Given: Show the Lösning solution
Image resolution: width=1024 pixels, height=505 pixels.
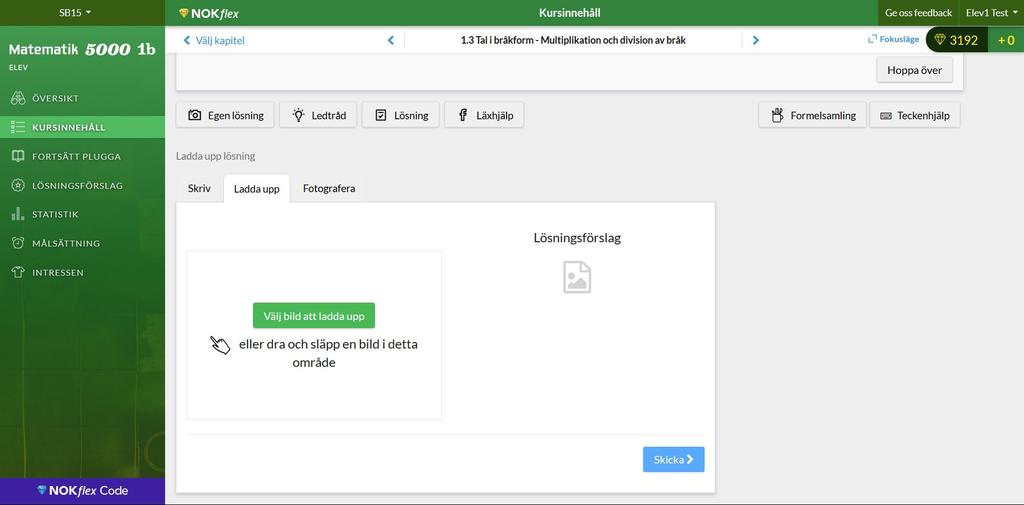Looking at the screenshot, I should [400, 115].
